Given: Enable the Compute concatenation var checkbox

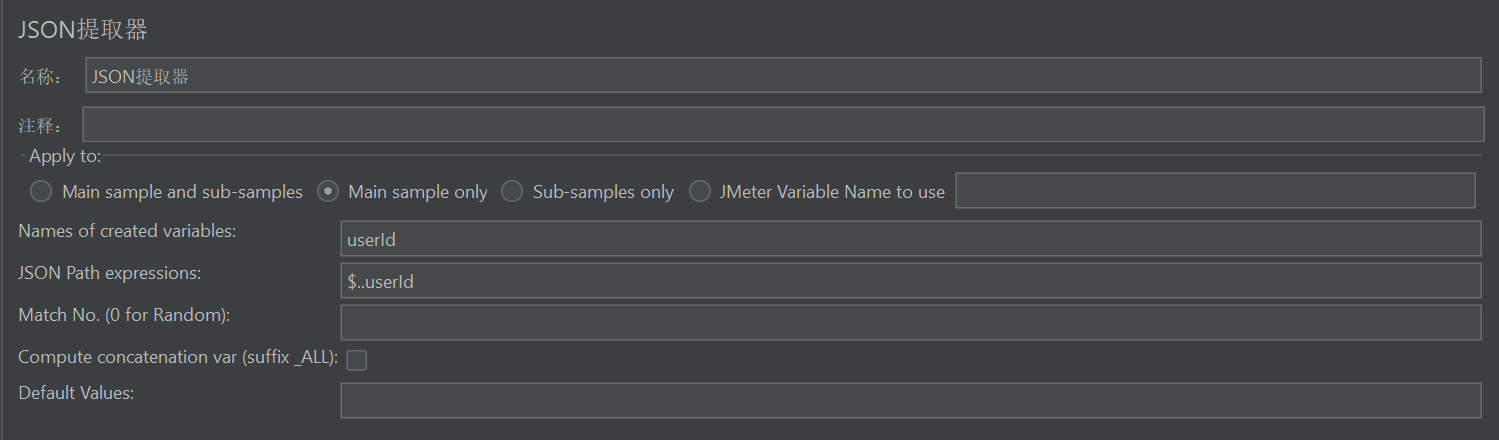Looking at the screenshot, I should (x=356, y=360).
